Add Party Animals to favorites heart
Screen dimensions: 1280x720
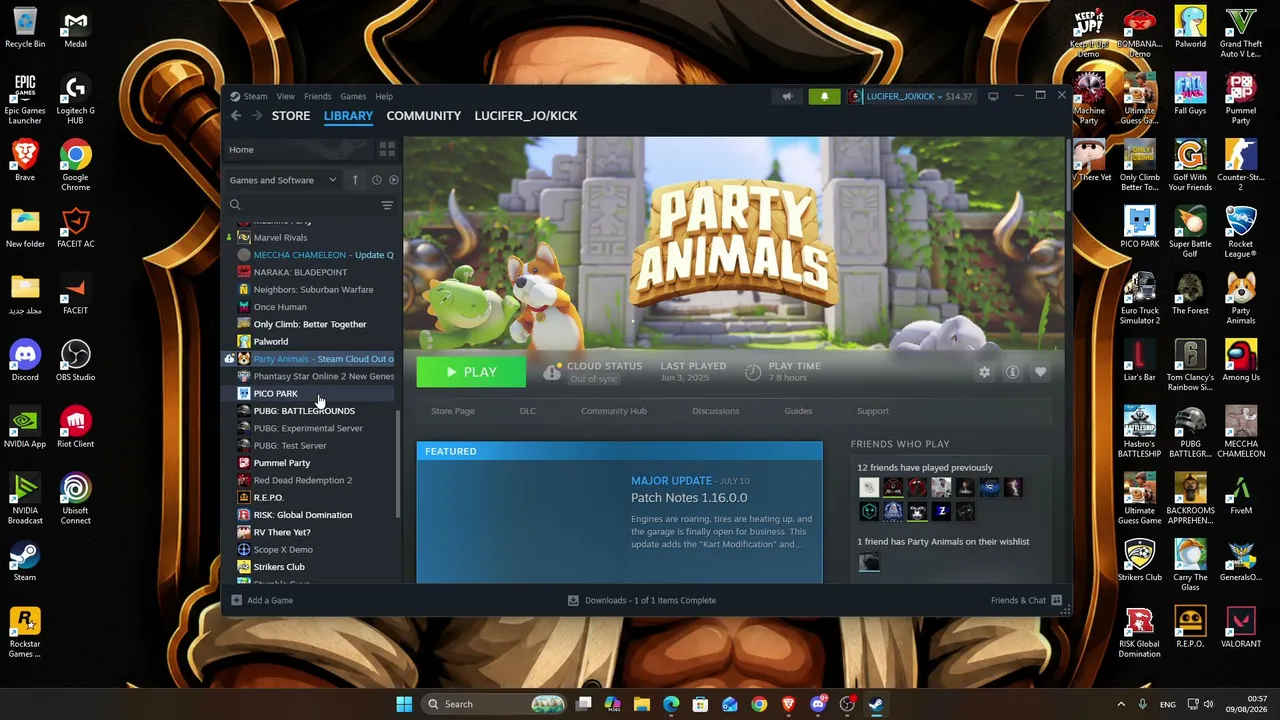[1040, 372]
